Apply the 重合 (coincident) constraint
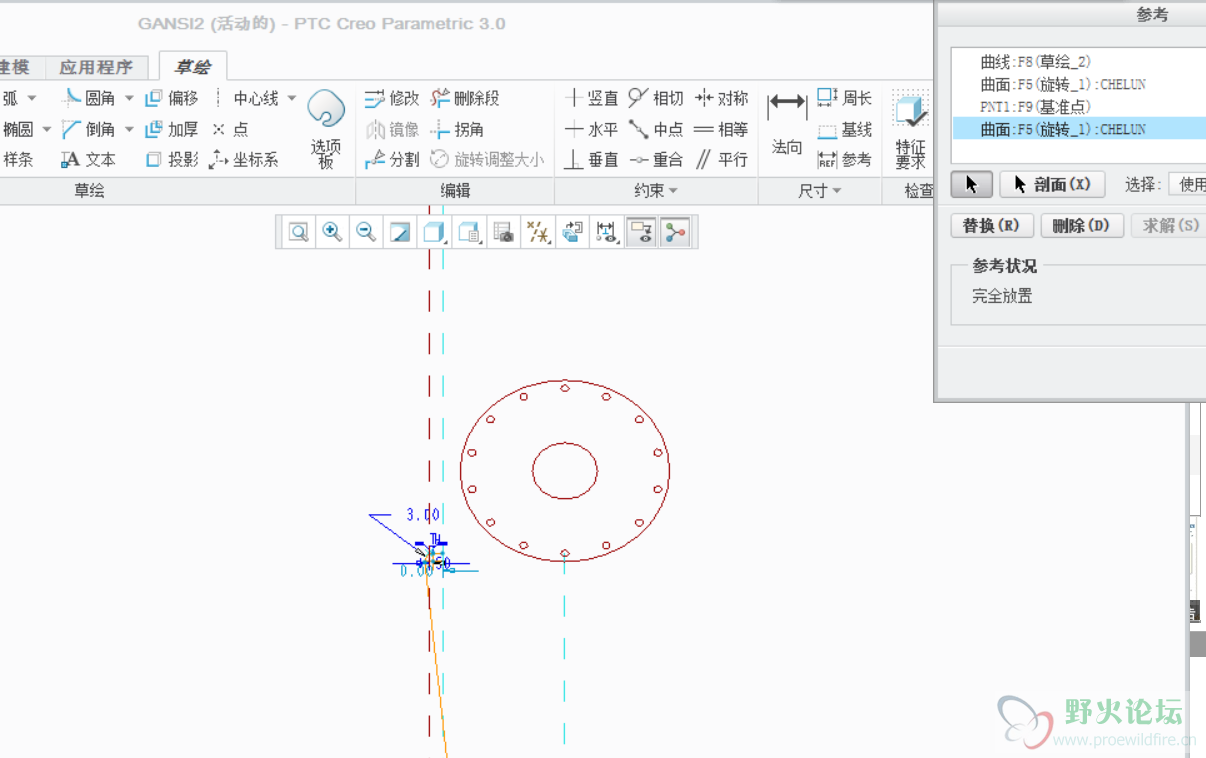1206x758 pixels. click(656, 159)
